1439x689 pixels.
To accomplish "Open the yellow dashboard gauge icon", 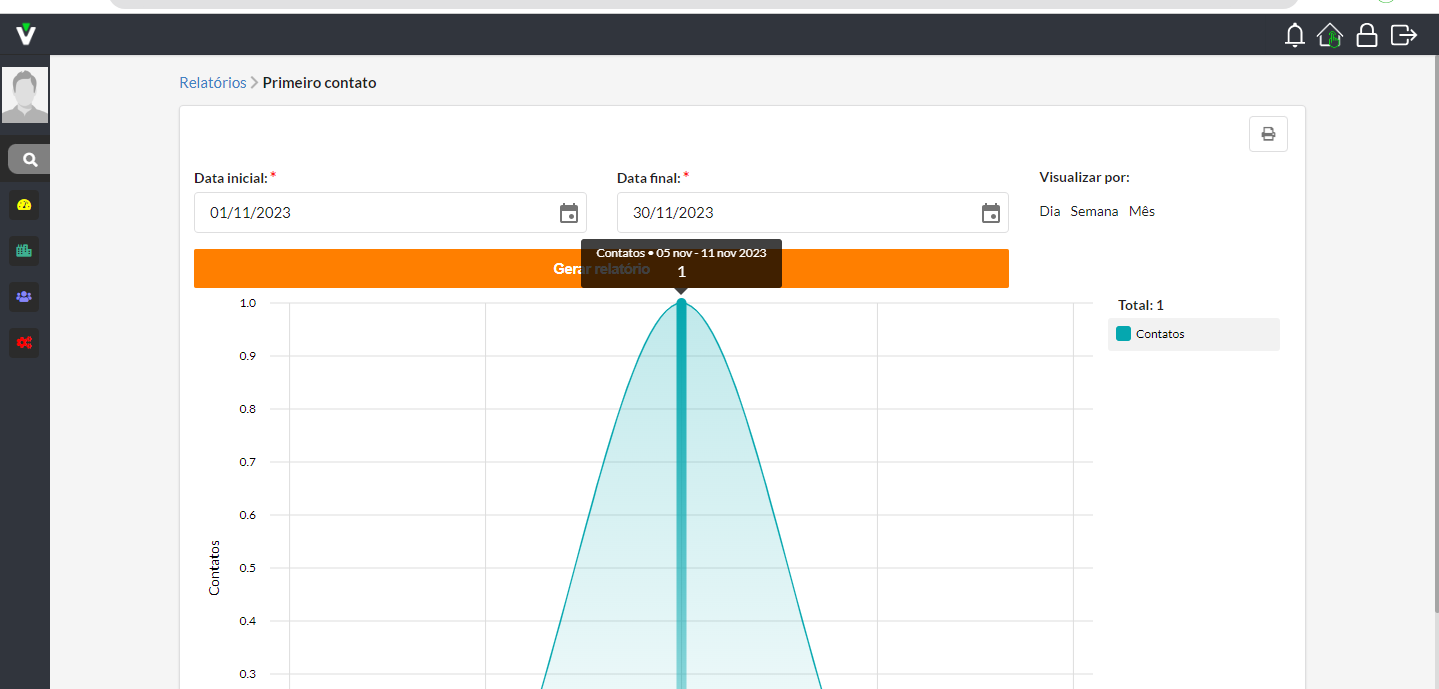I will (24, 205).
